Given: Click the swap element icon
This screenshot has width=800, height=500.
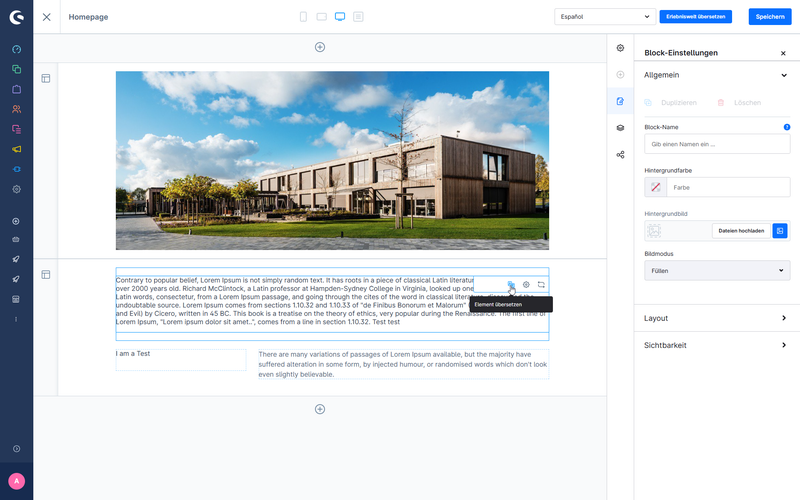Looking at the screenshot, I should click(541, 285).
